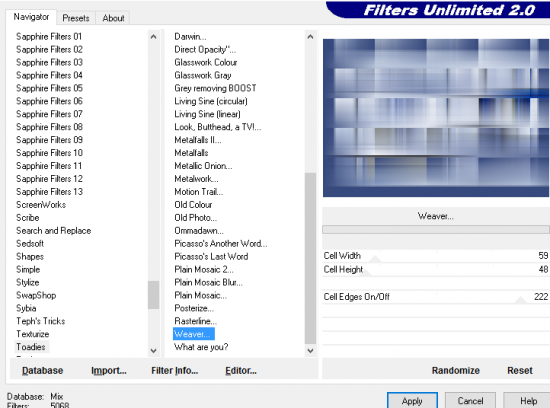550x408 pixels.
Task: Click the filter list scrollbar thumb
Action: point(310,258)
